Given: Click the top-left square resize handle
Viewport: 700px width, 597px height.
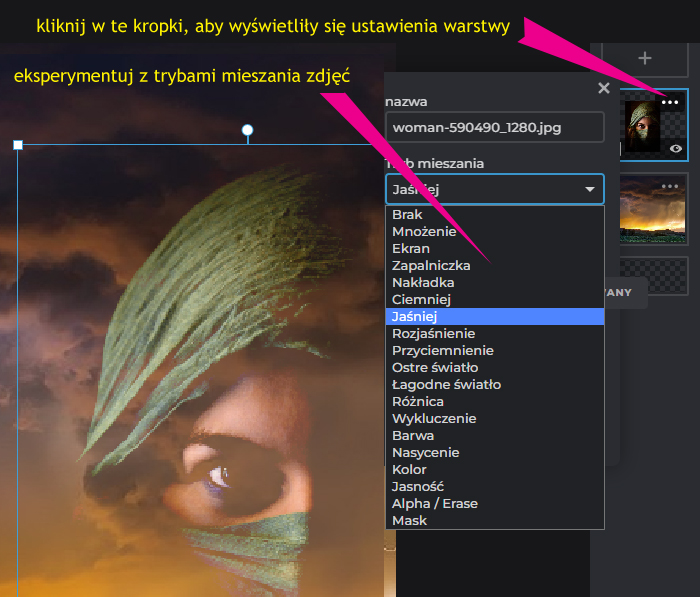Looking at the screenshot, I should (x=18, y=145).
